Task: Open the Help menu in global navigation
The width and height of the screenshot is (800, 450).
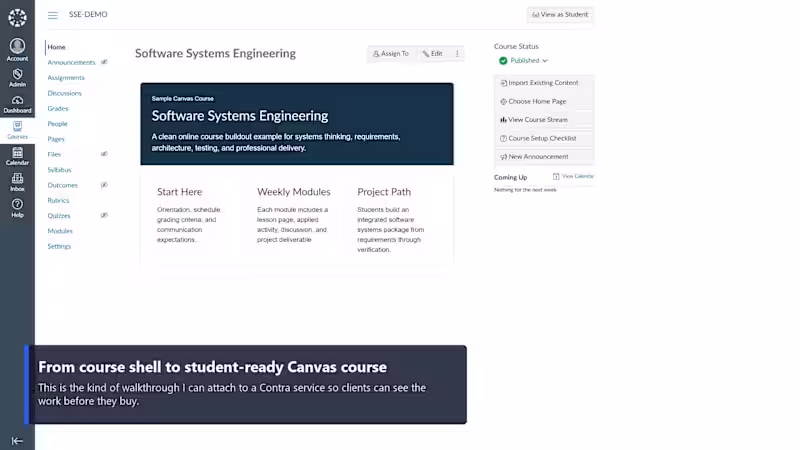Action: (x=17, y=208)
